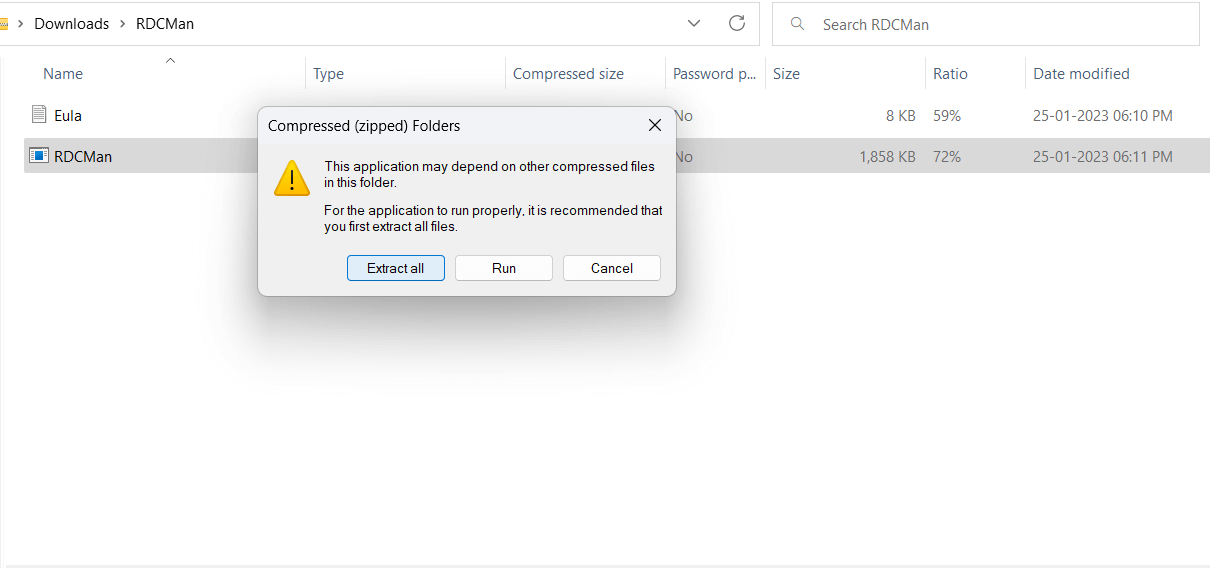Sort files by the Name column

click(x=63, y=74)
